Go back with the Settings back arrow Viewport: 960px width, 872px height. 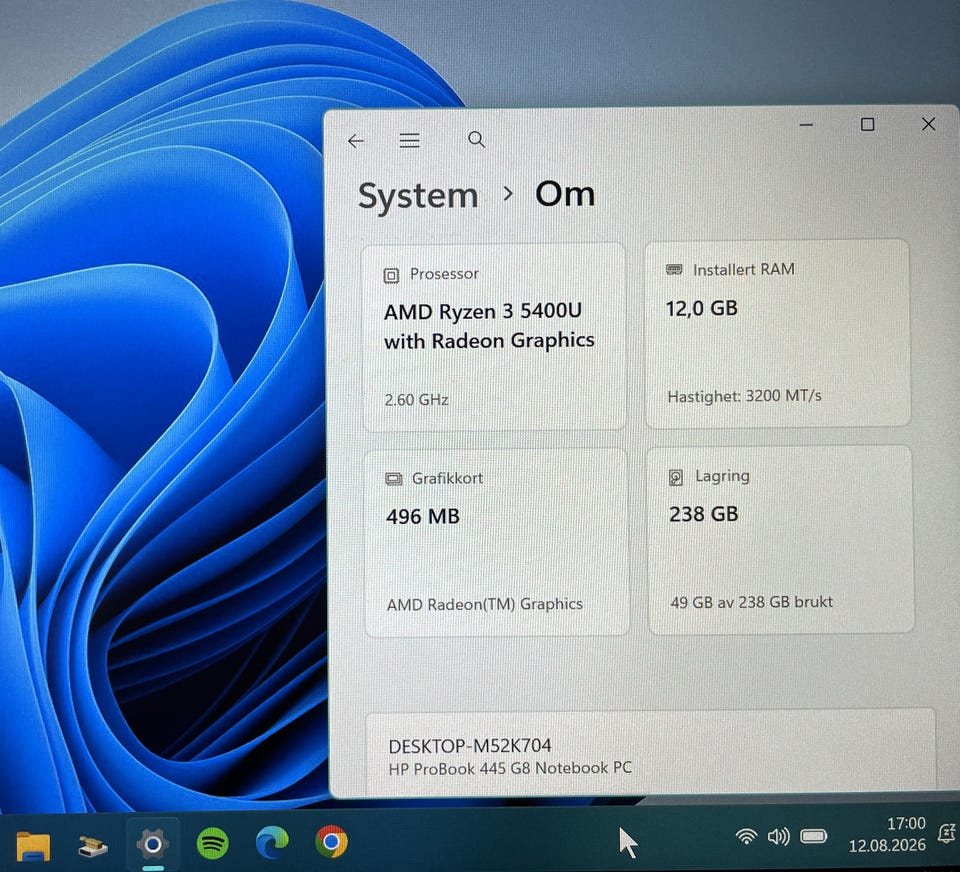tap(356, 141)
